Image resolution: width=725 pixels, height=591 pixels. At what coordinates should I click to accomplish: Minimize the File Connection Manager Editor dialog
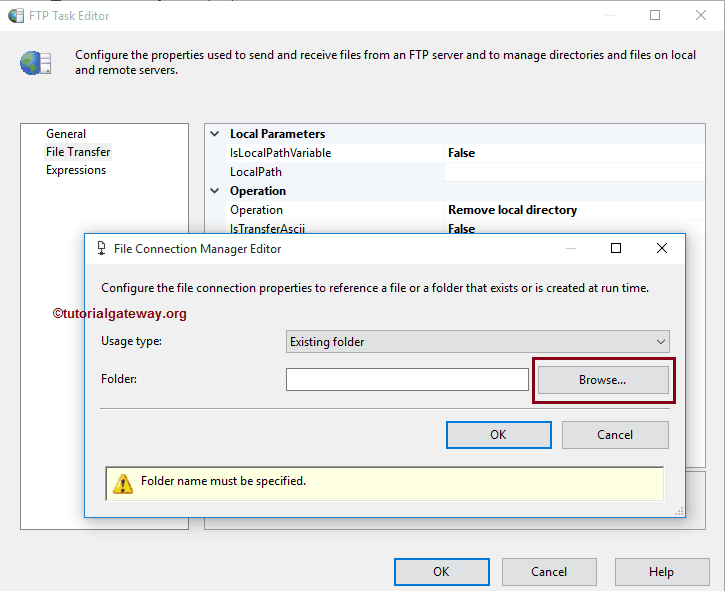570,248
